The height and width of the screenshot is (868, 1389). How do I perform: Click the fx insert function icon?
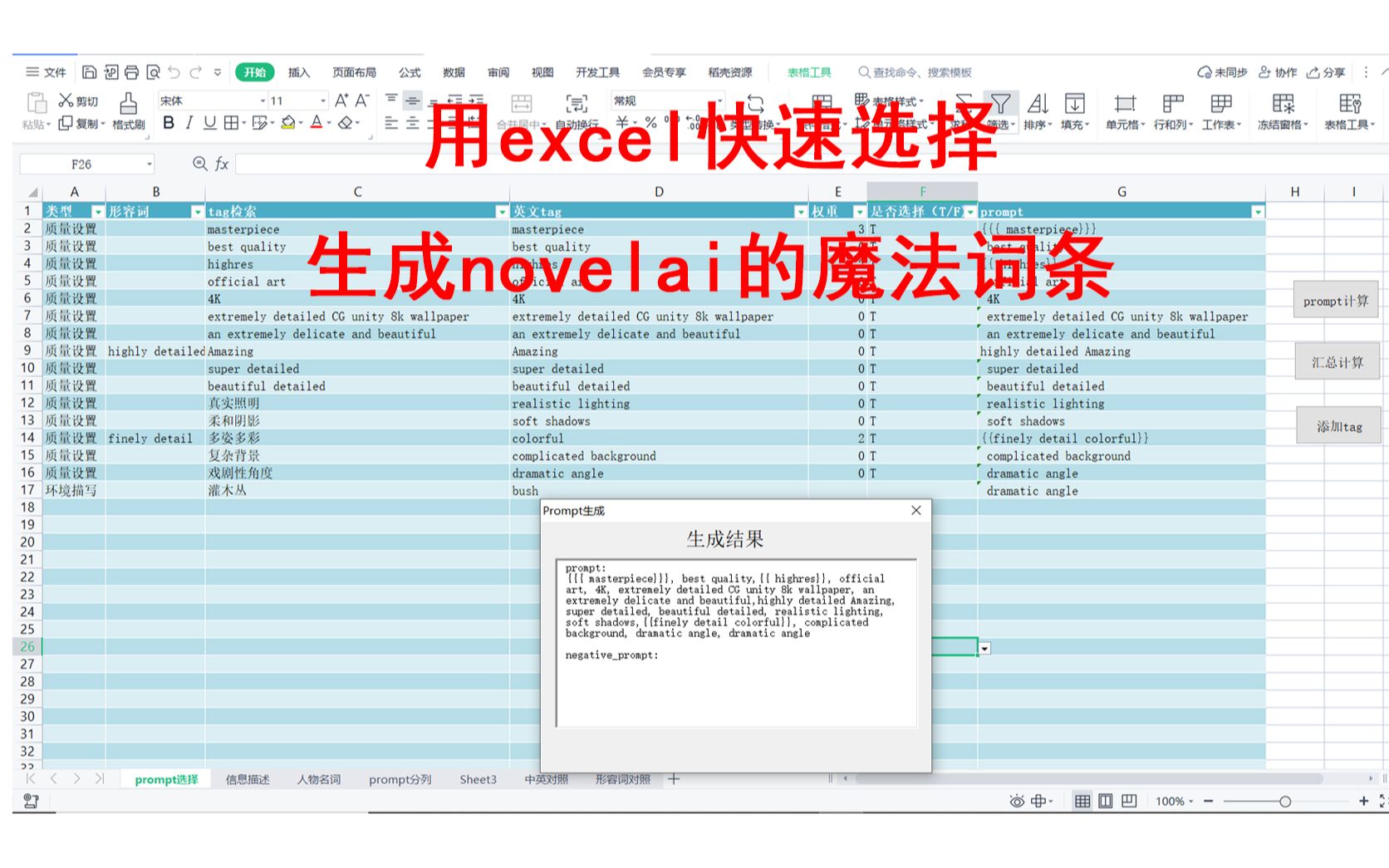point(222,164)
